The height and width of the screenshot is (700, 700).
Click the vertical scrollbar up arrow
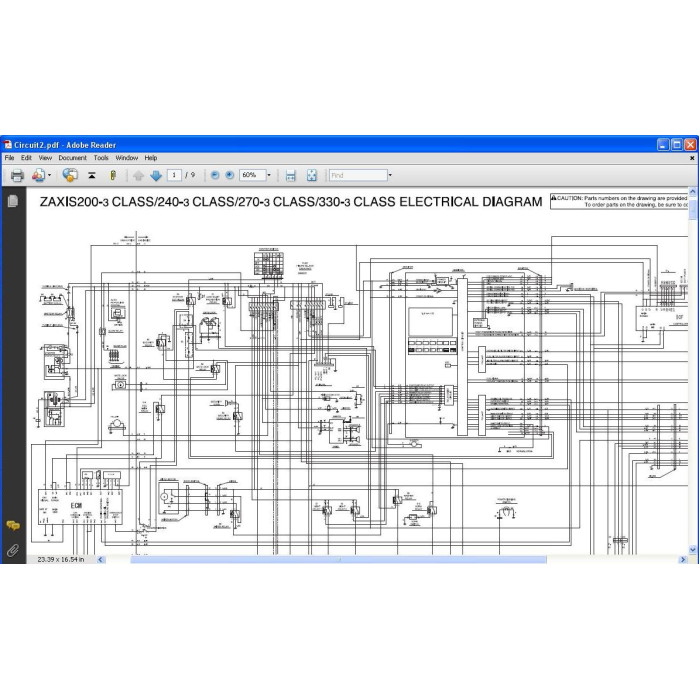(693, 192)
